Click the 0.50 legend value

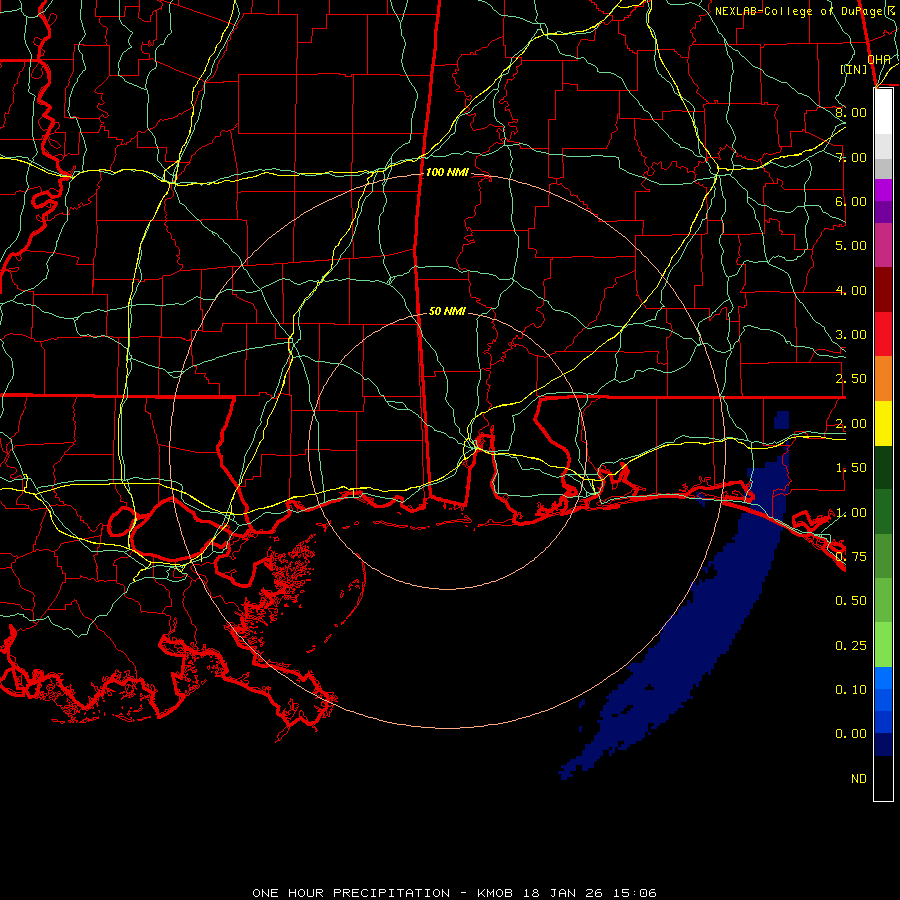(851, 601)
